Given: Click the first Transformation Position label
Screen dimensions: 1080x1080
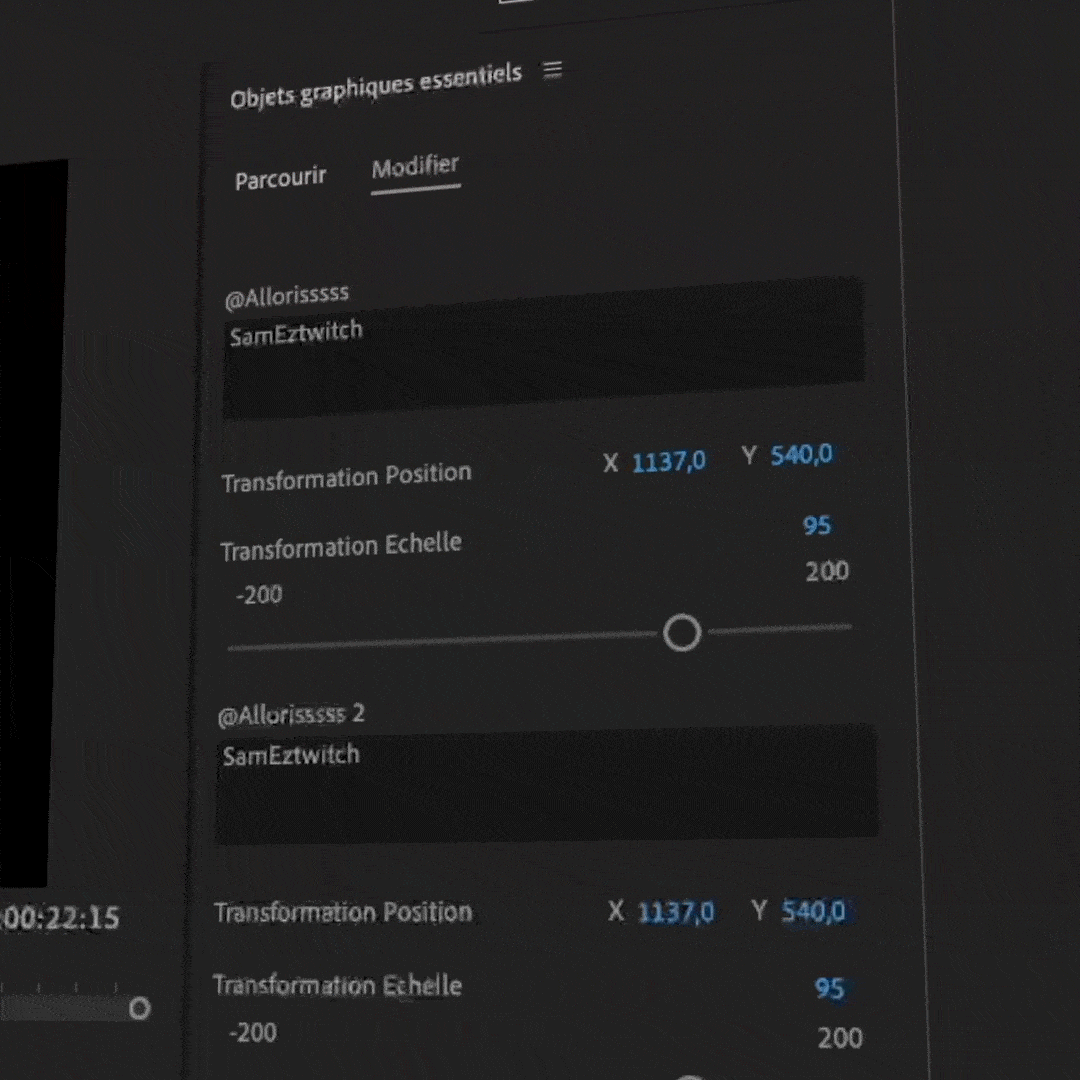Looking at the screenshot, I should coord(346,478).
